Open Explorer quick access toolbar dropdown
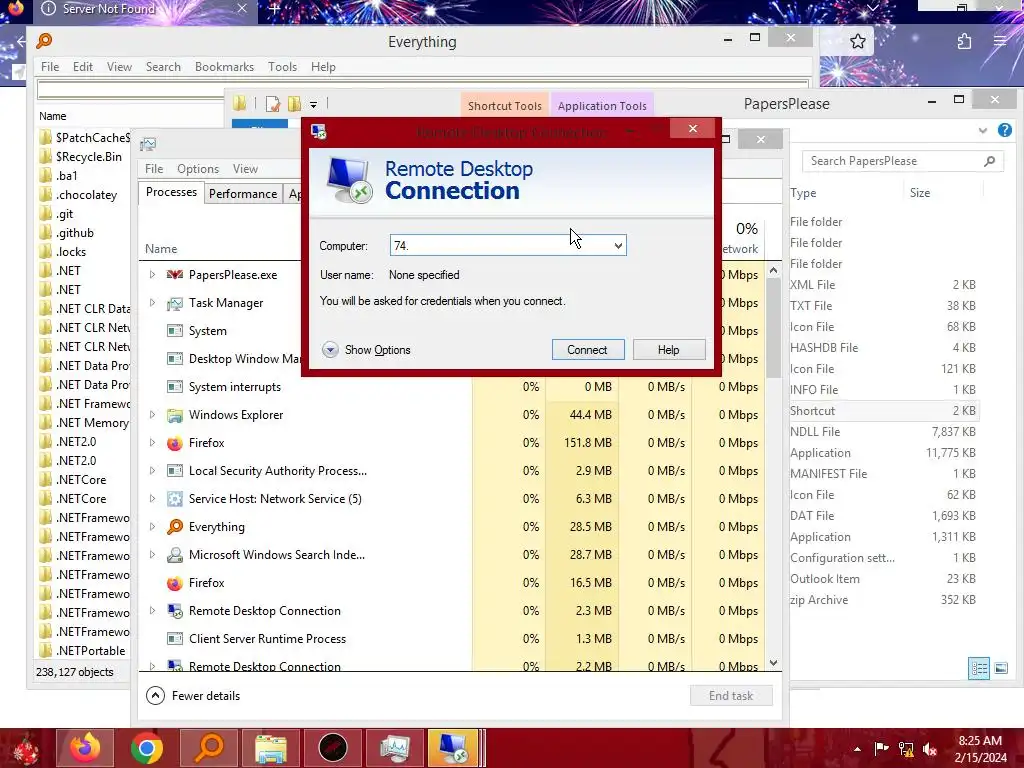Image resolution: width=1024 pixels, height=768 pixels. coord(313,104)
